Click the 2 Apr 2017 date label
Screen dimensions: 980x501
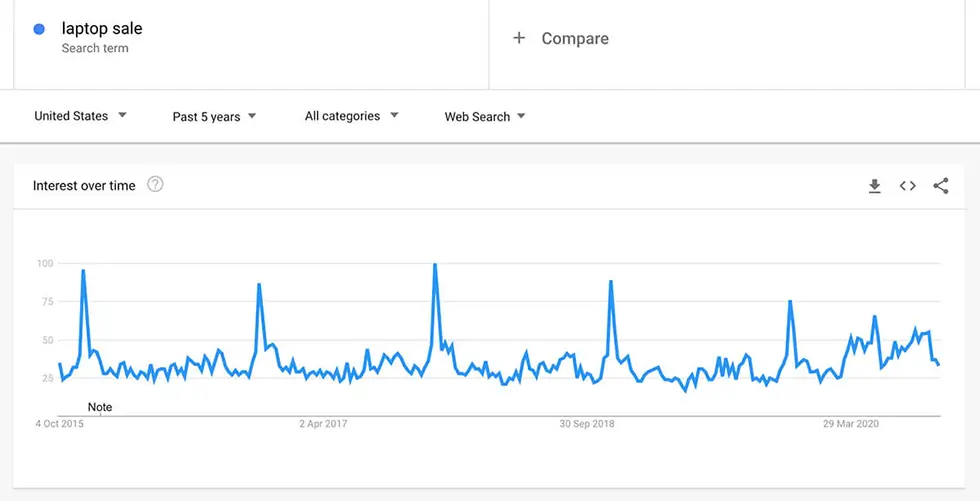coord(323,424)
